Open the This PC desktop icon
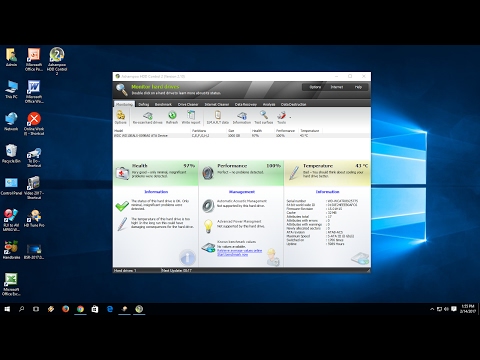Screen dimensions: 480x360 (x=11, y=89)
